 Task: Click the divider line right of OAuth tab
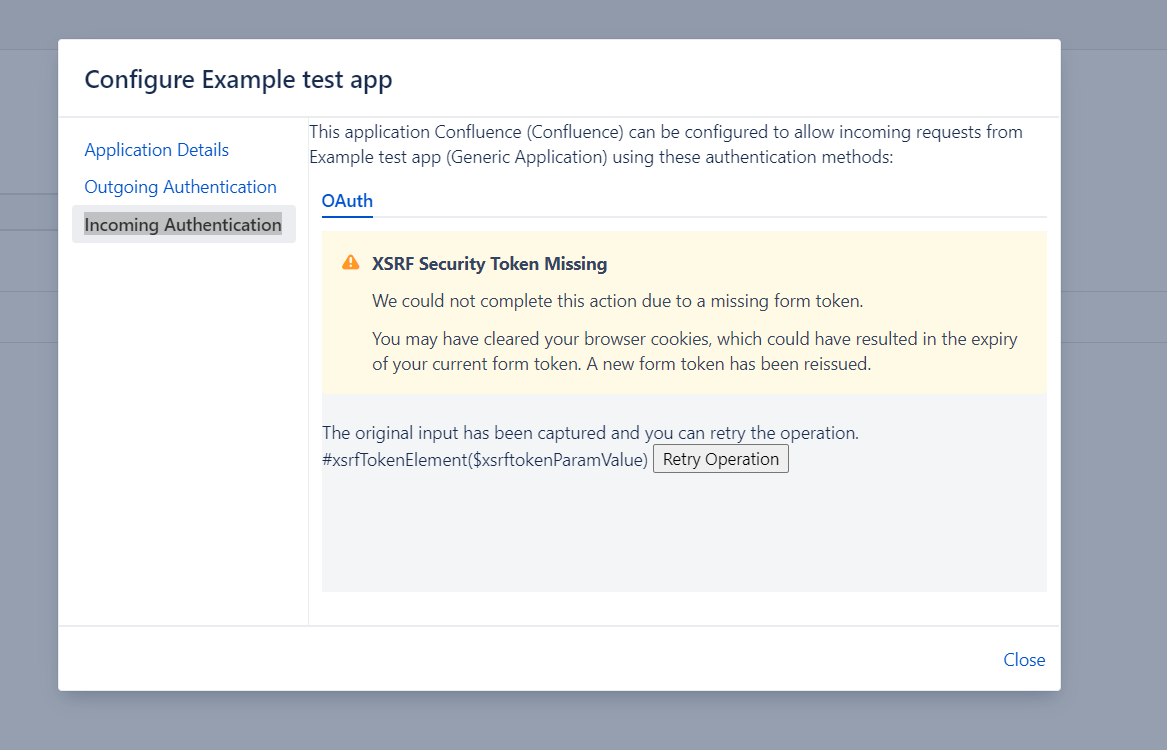click(709, 217)
